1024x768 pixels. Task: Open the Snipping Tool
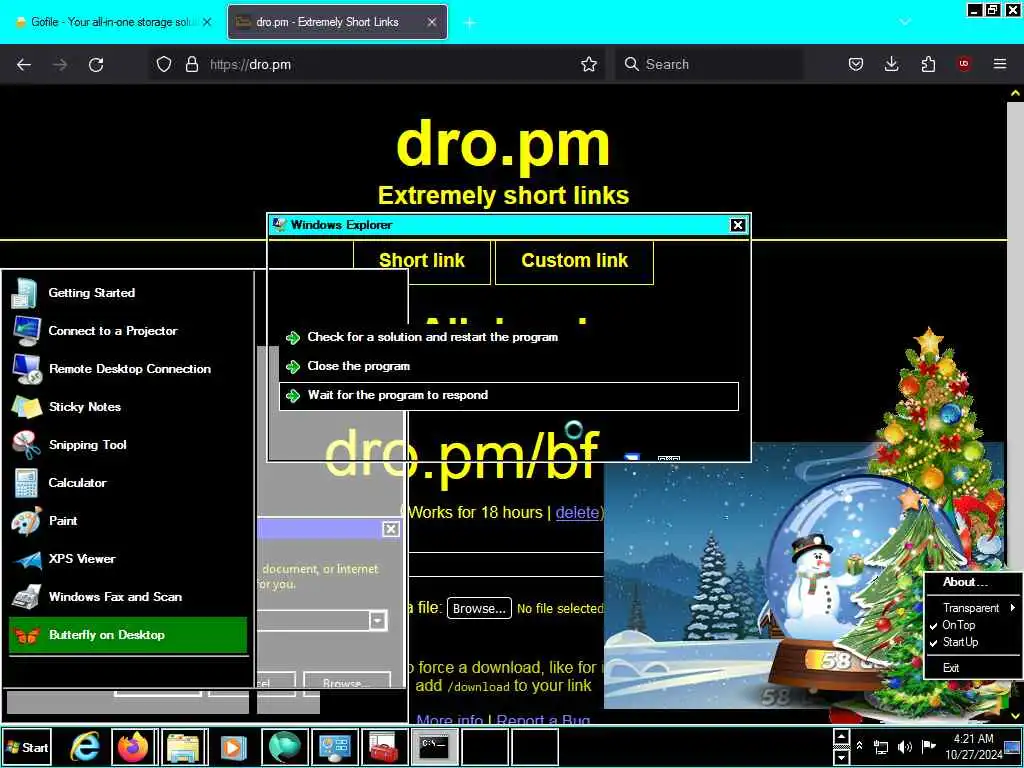tap(128, 445)
